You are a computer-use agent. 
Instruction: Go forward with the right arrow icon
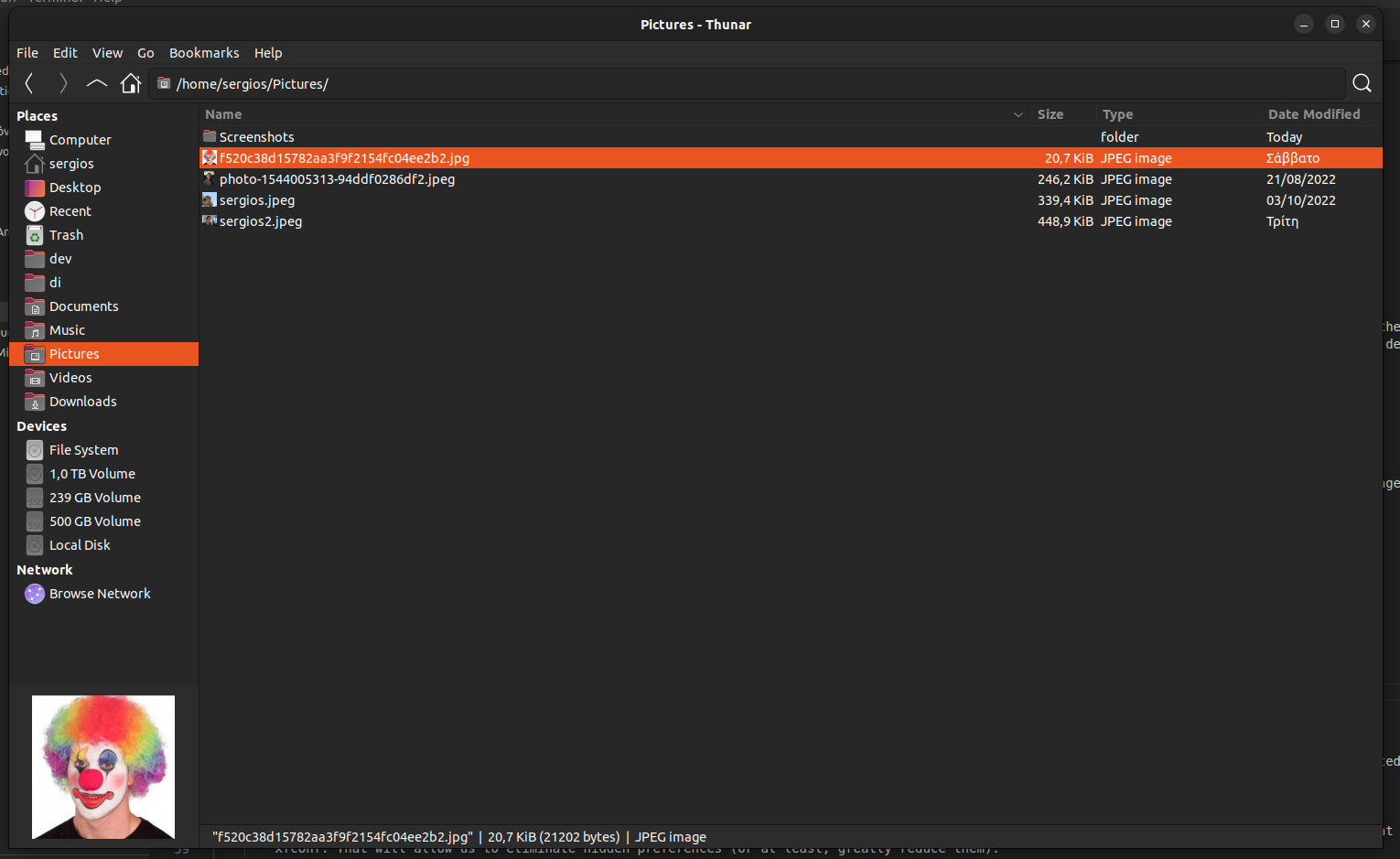(x=63, y=83)
